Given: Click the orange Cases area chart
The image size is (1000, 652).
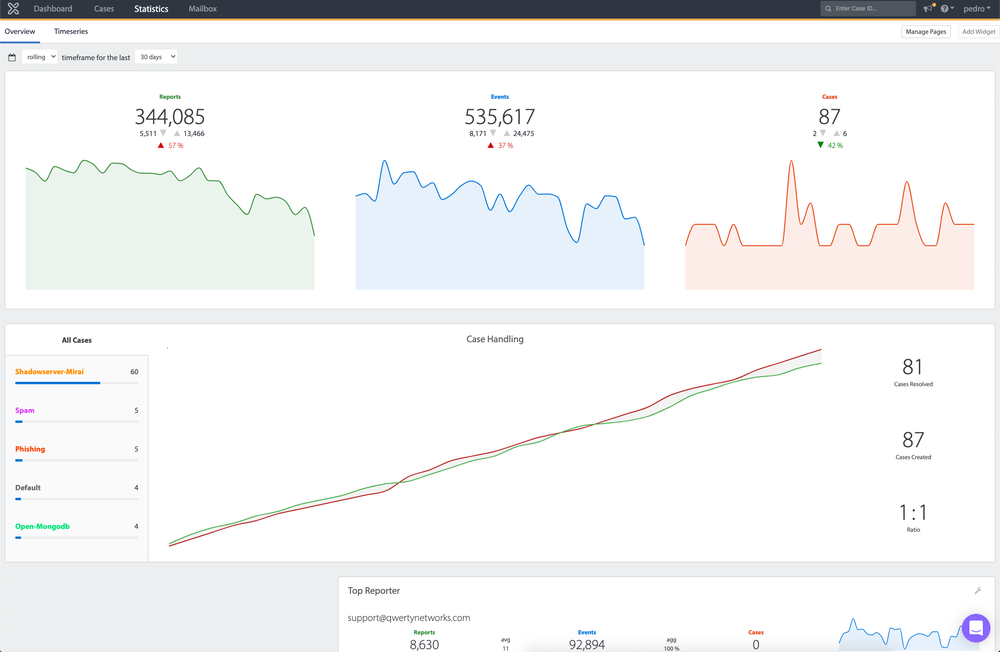Looking at the screenshot, I should pos(829,225).
